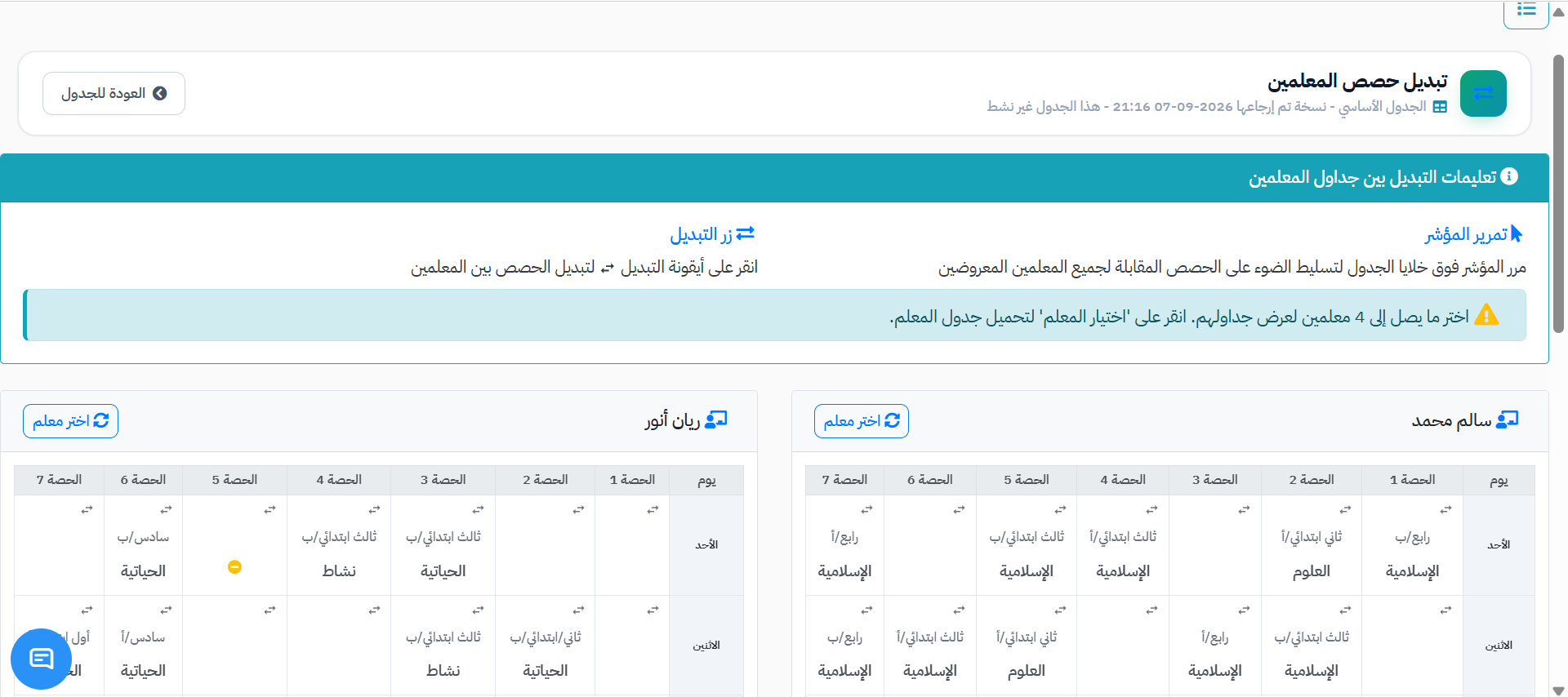1568x697 pixels.
Task: Click the scrollbar down arrow
Action: tap(1558, 690)
